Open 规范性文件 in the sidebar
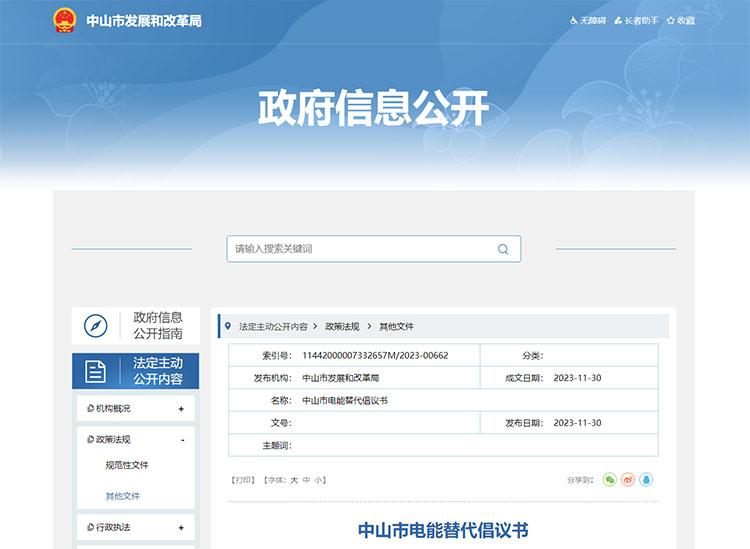This screenshot has height=549, width=750. point(127,465)
